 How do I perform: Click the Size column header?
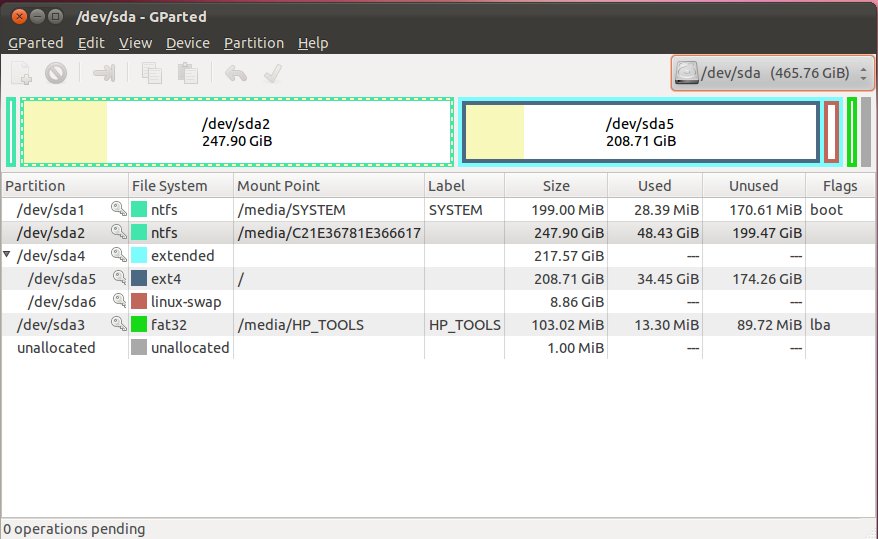(555, 186)
